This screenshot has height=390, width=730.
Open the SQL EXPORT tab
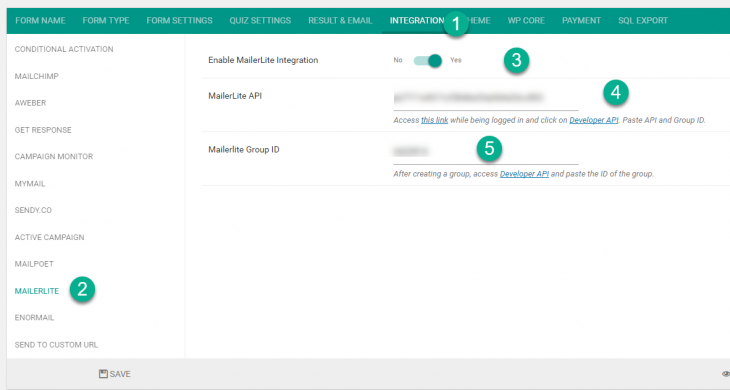tap(643, 20)
